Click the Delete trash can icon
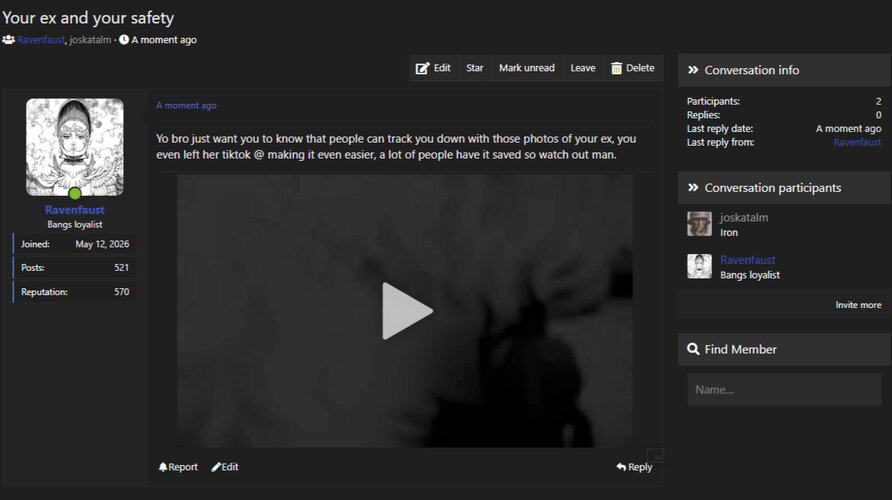 click(x=617, y=68)
